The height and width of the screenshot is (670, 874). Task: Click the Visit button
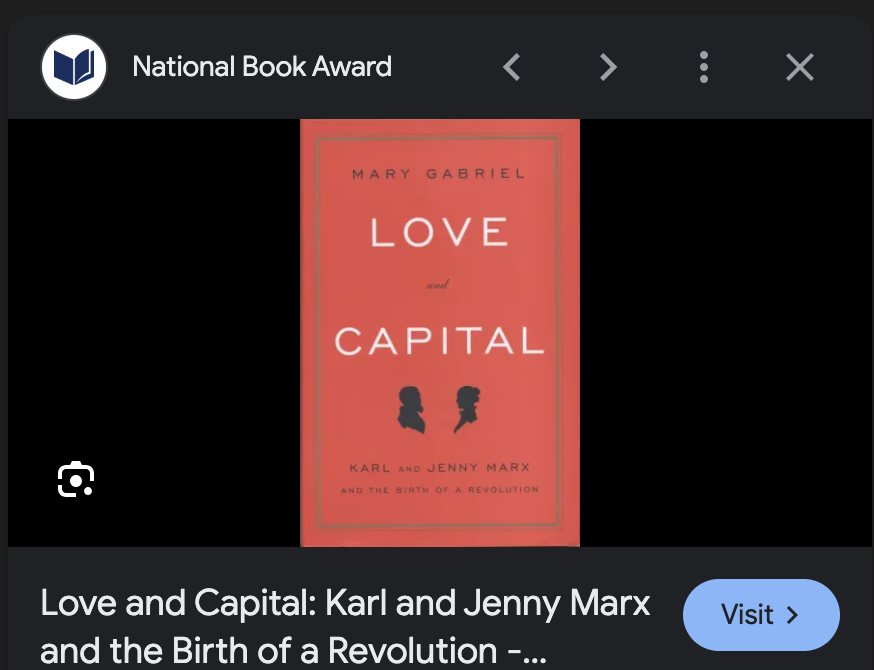(x=761, y=615)
